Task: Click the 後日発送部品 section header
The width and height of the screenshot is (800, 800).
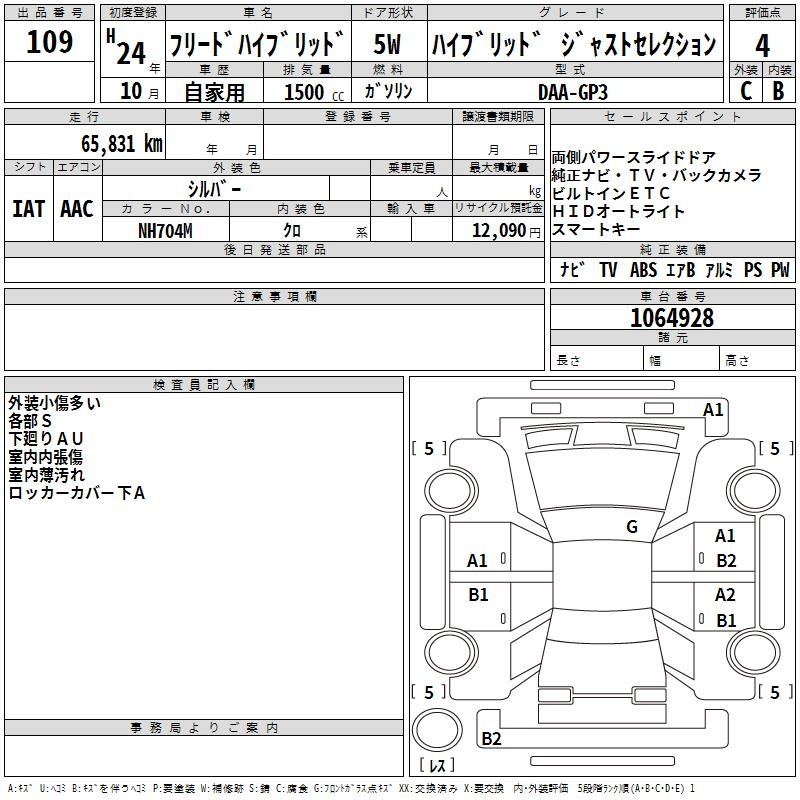Action: click(274, 249)
